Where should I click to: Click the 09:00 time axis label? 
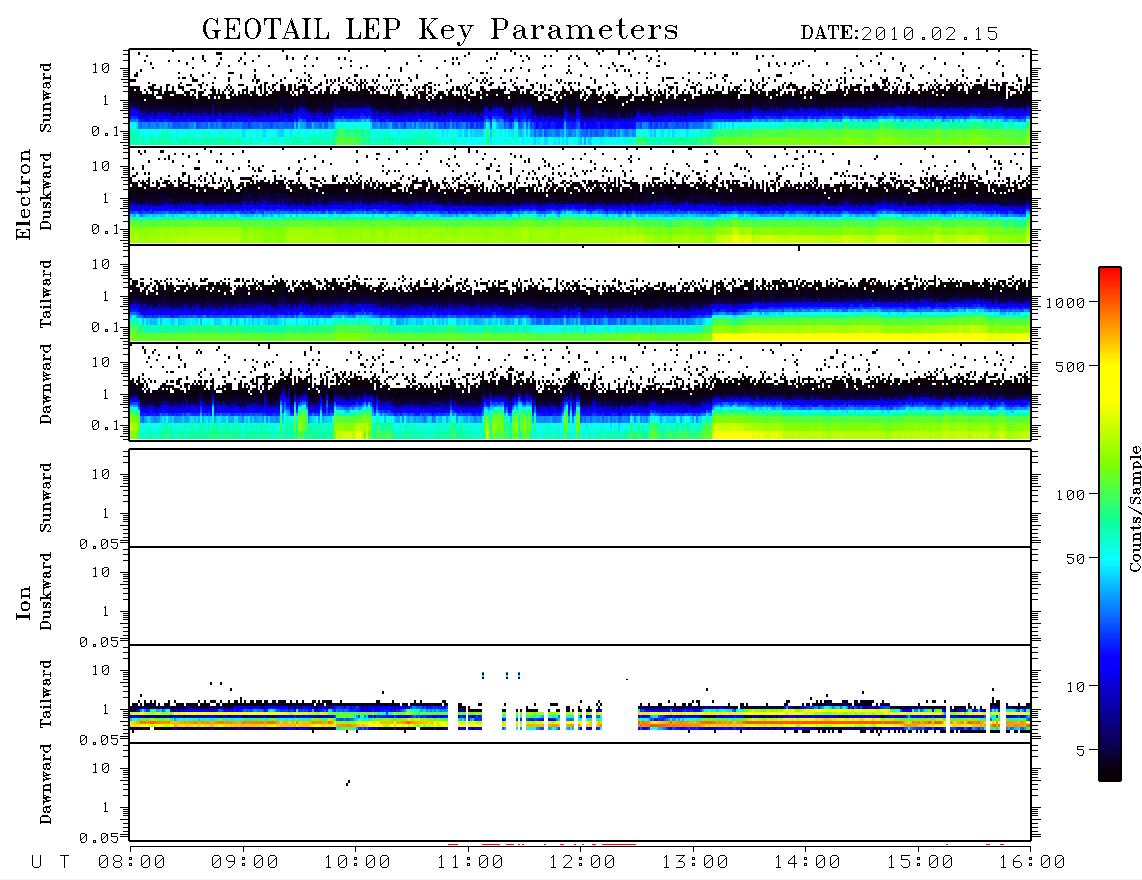[x=245, y=863]
